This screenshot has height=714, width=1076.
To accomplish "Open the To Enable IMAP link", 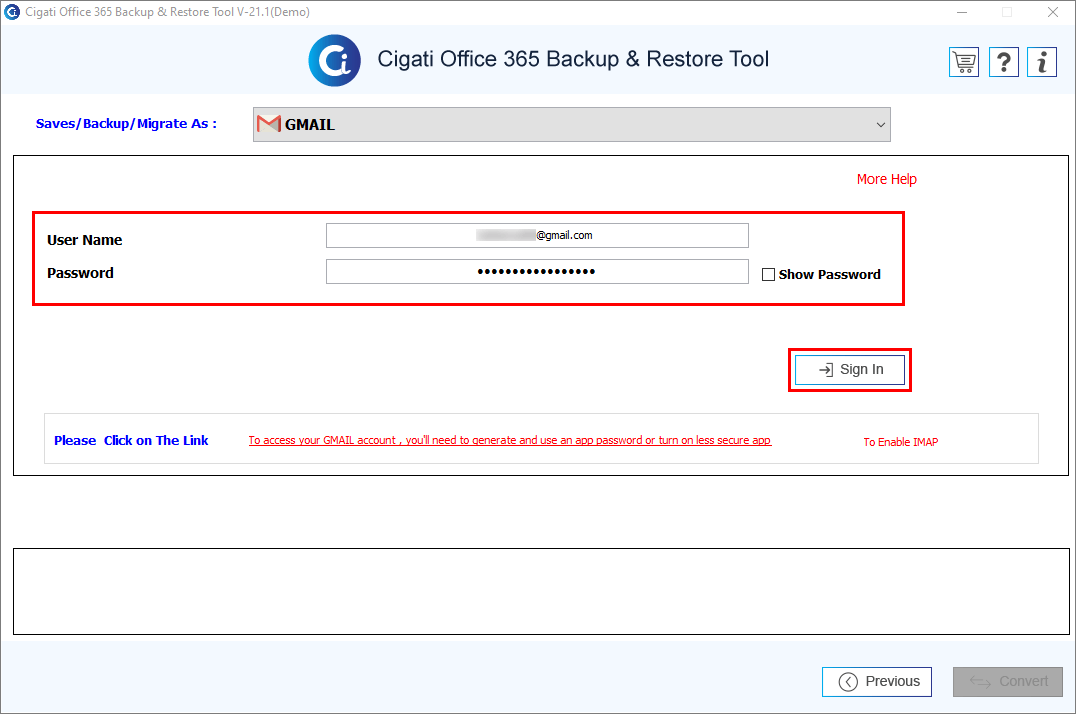I will click(900, 442).
